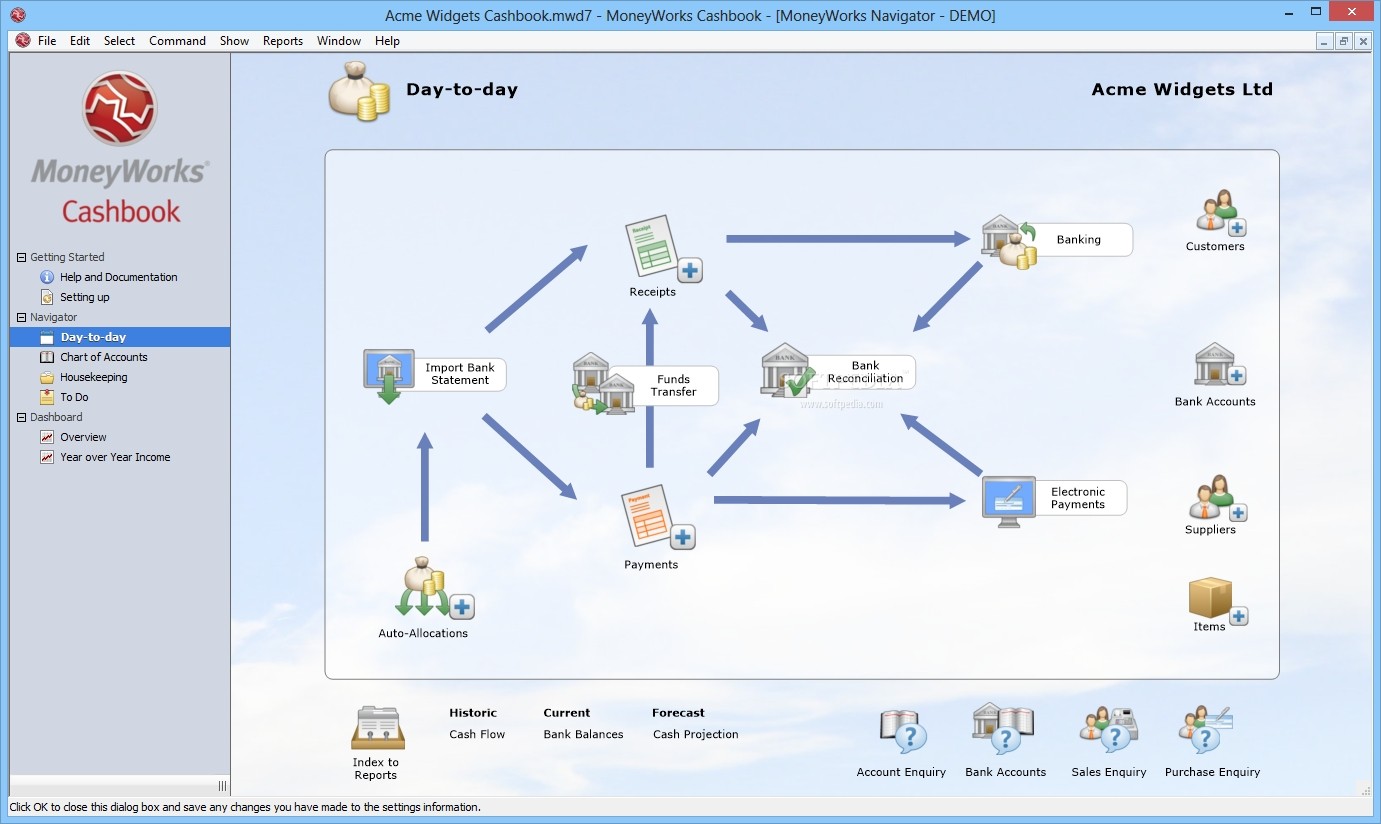
Task: Click the To Do sidebar icon
Action: 47,397
